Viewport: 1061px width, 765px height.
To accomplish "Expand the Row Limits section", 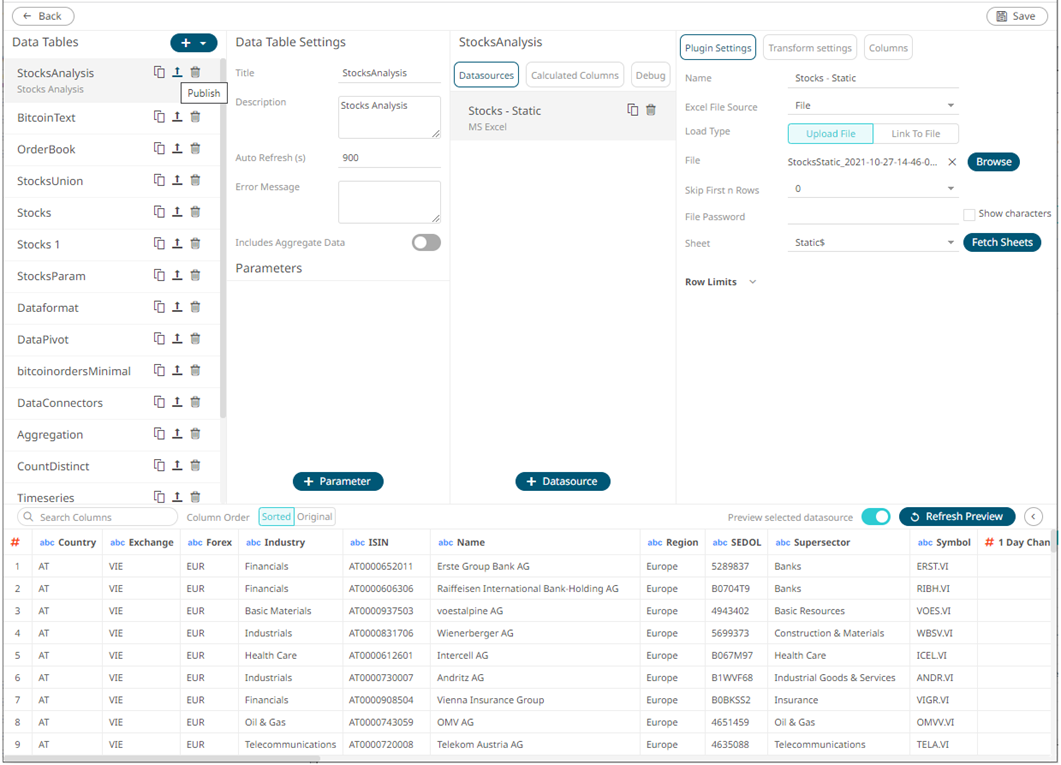I will (752, 282).
